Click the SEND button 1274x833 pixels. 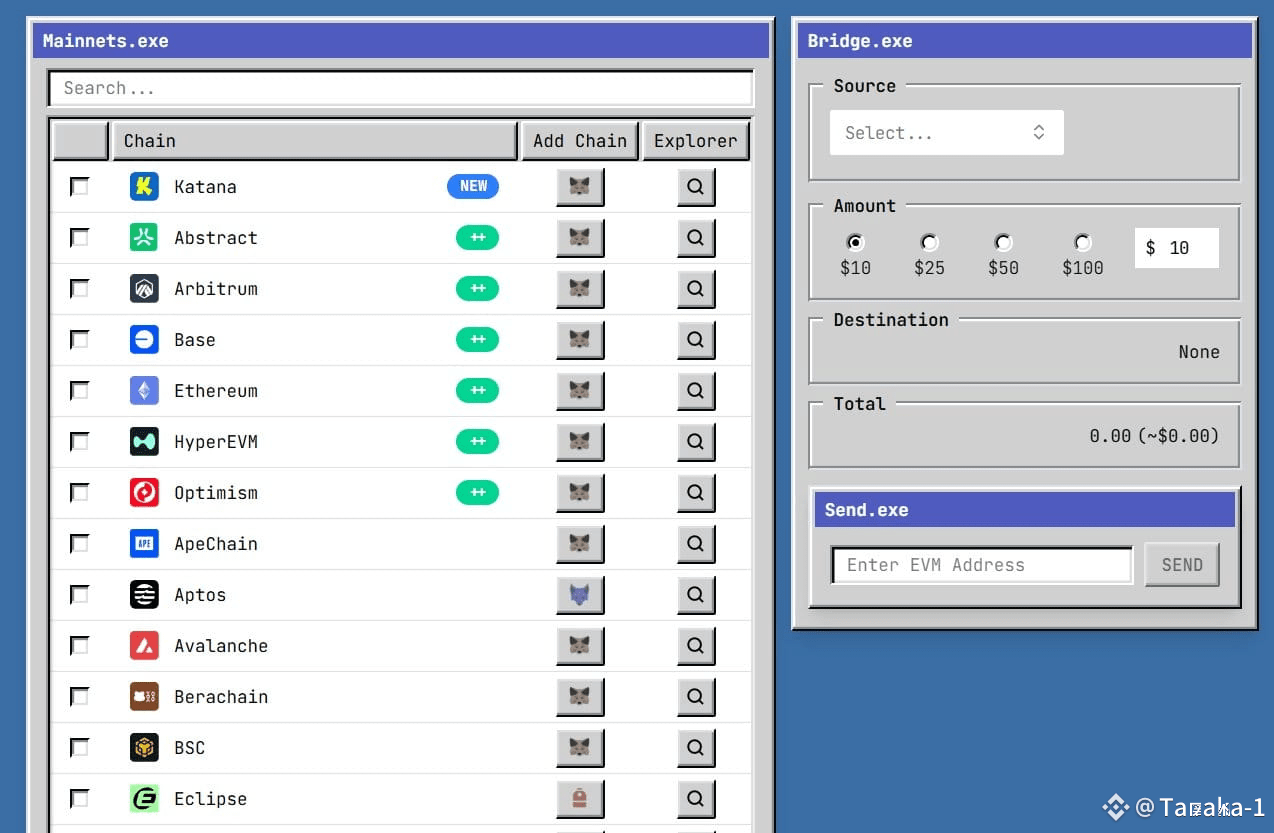click(x=1181, y=565)
